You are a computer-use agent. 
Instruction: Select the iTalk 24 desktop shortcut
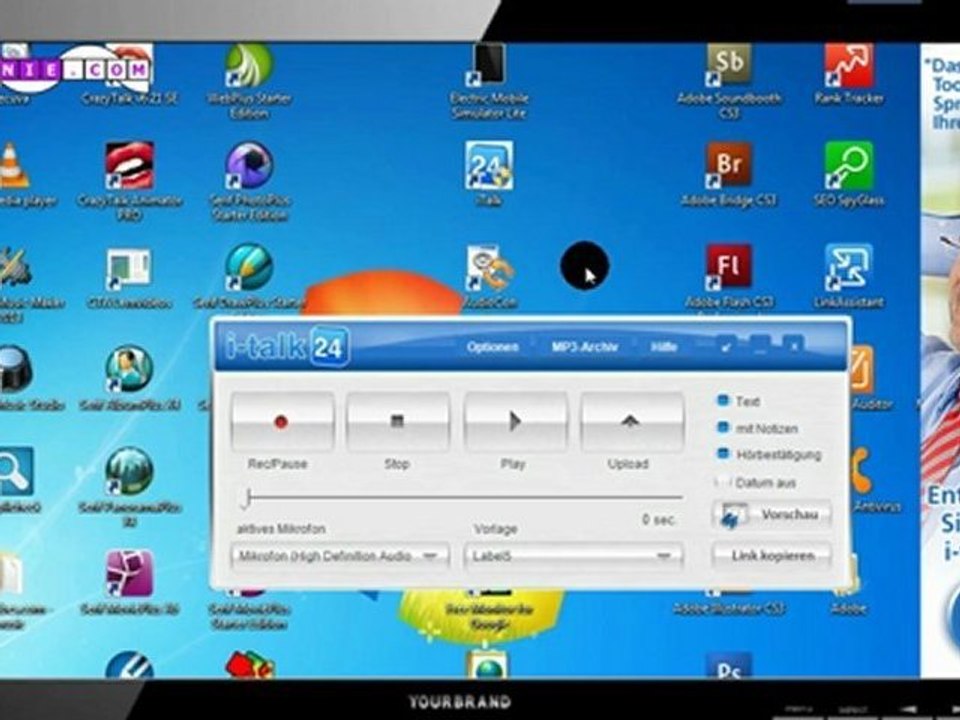pos(489,174)
